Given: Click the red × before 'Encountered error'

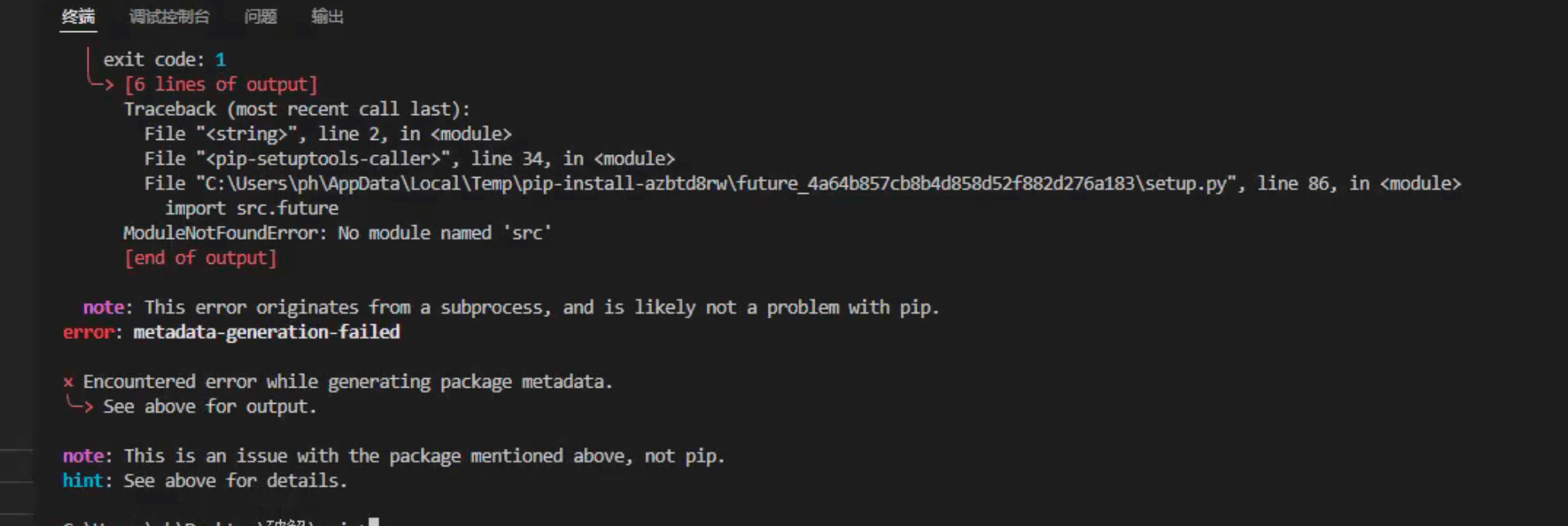Looking at the screenshot, I should click(x=68, y=382).
